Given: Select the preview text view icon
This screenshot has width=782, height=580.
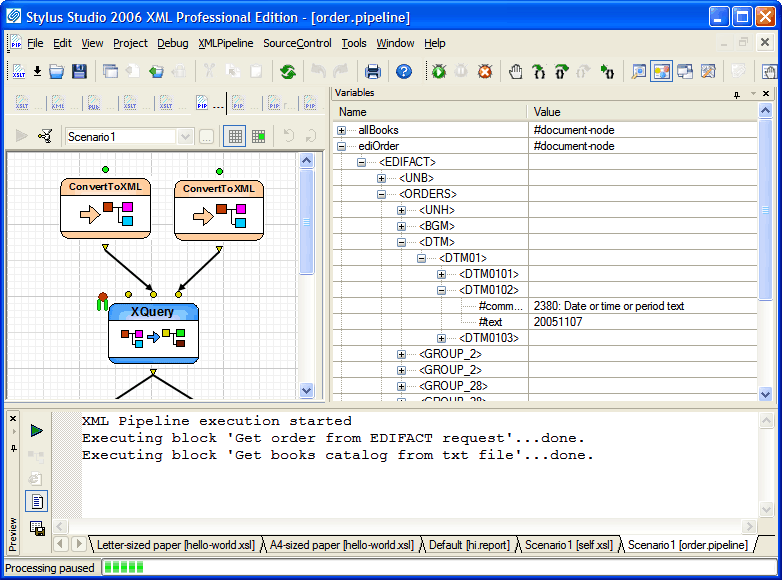Looking at the screenshot, I should [x=37, y=501].
